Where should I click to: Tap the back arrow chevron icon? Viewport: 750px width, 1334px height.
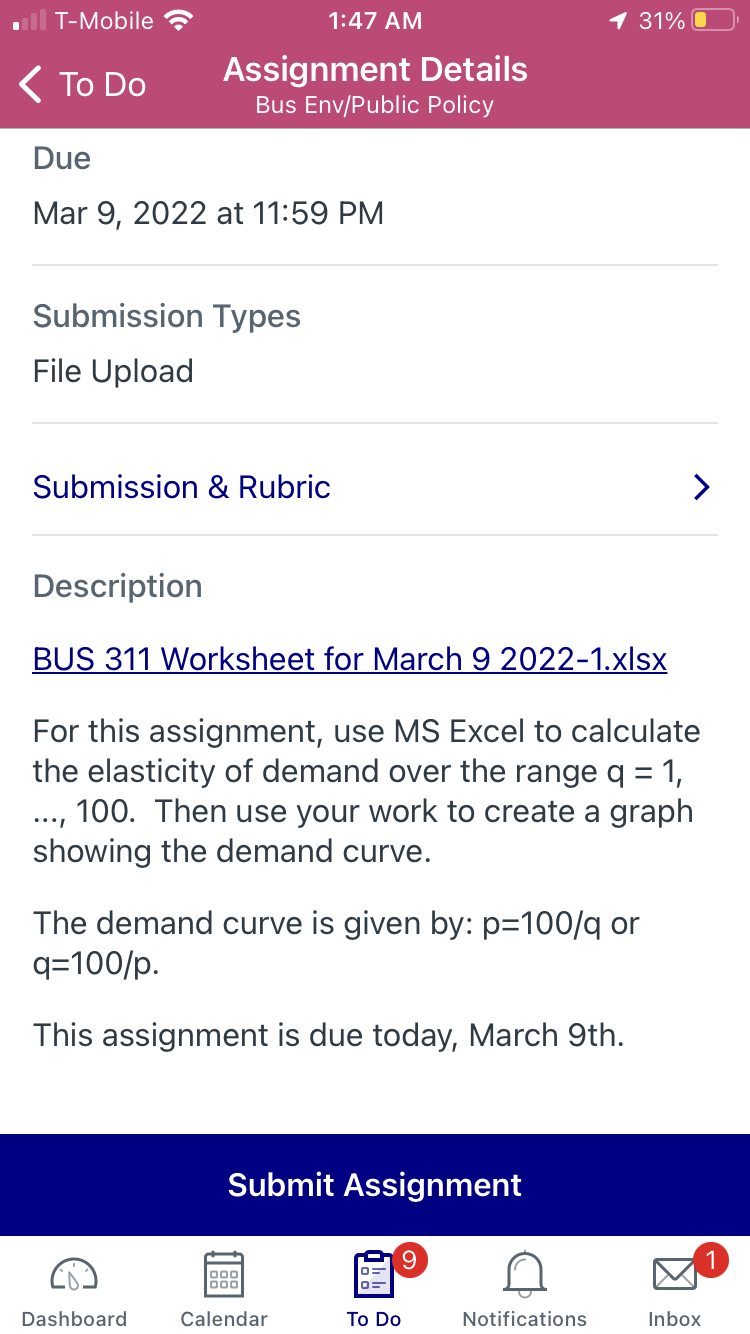click(x=31, y=85)
